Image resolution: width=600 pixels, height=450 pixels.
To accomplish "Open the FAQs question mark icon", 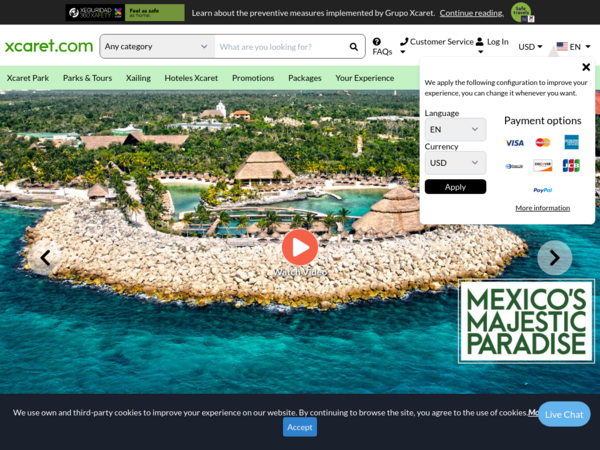I will tap(377, 42).
